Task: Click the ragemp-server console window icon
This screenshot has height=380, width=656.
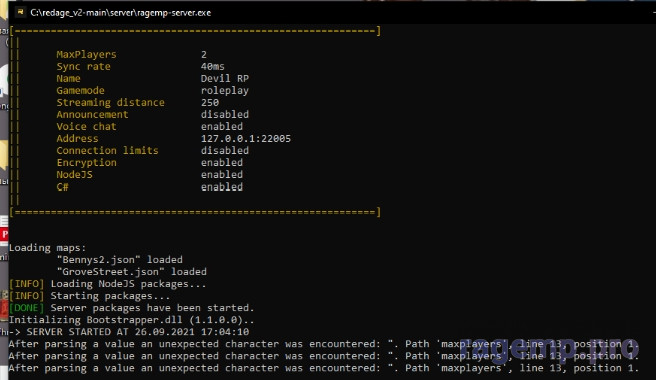Action: tap(20, 12)
